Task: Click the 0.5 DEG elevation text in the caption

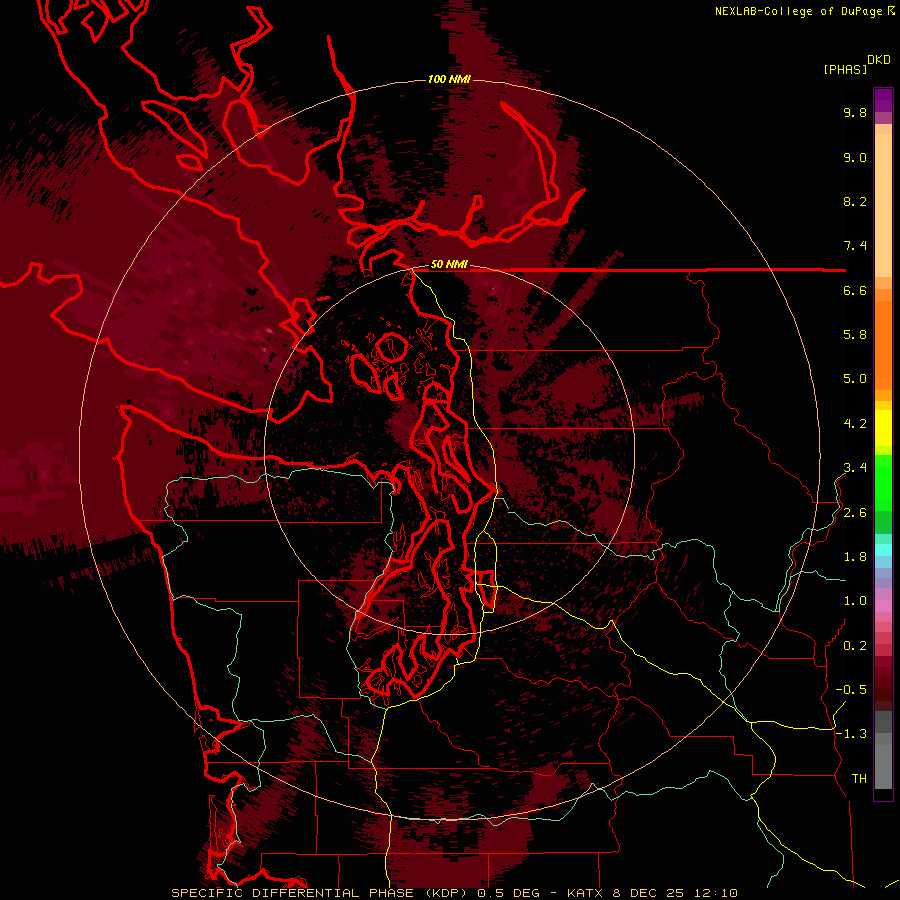Action: click(507, 893)
